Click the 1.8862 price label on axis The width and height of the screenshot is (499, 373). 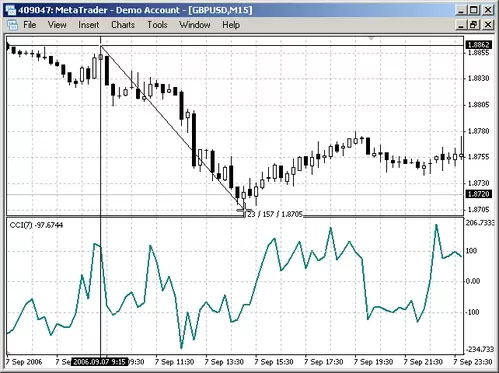click(x=478, y=45)
